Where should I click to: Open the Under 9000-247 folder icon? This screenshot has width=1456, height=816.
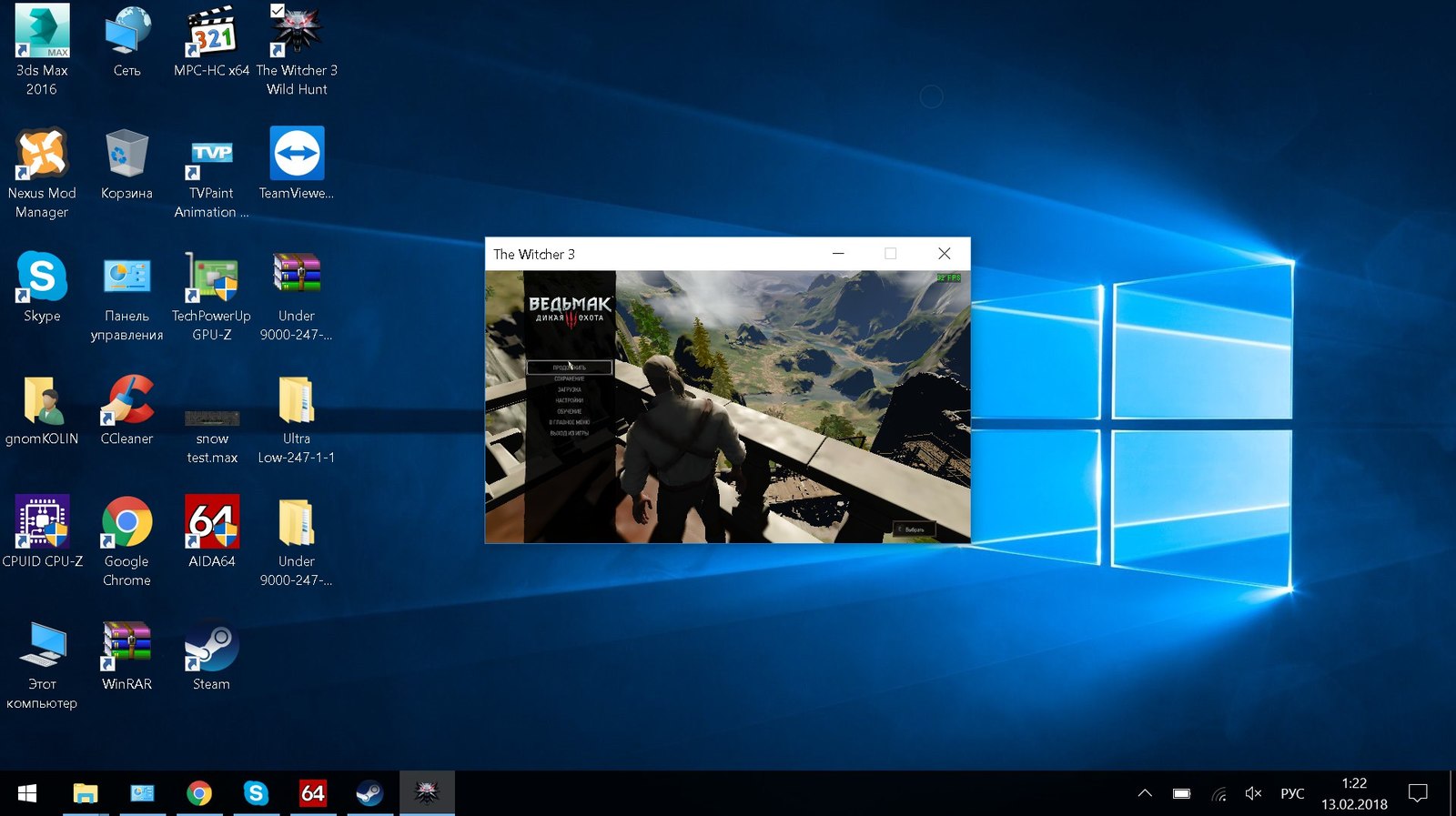[297, 541]
